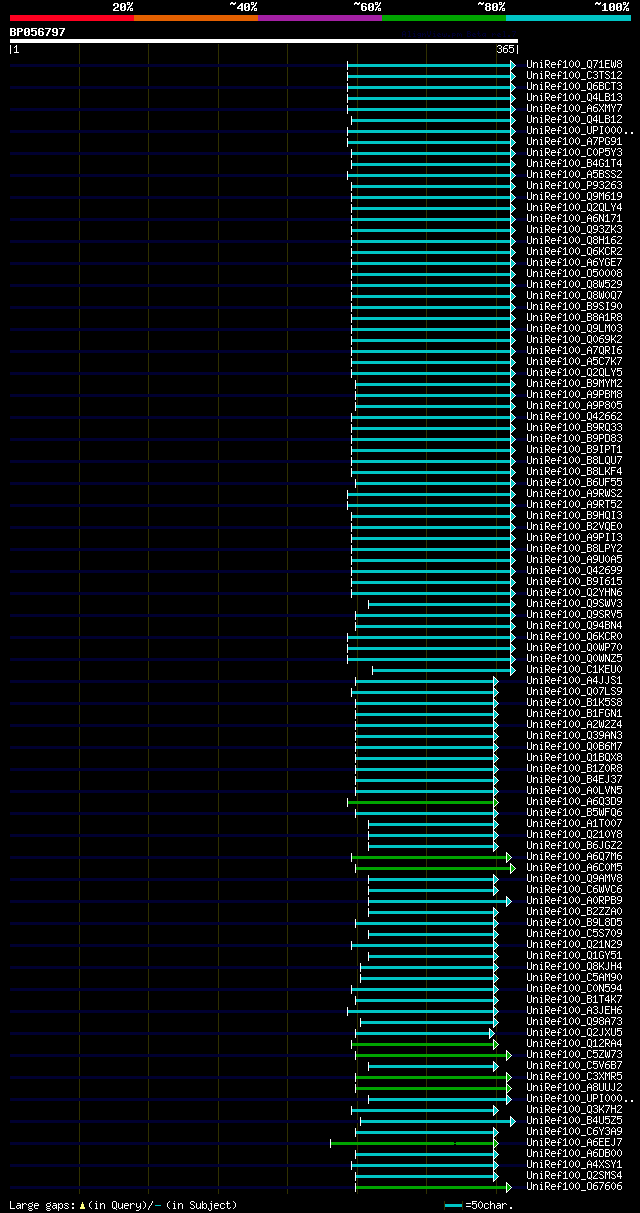Viewport: 640px width, 1213px height.
Task: Select the UniRef100_C1KEU0 label
Action: 574,669
